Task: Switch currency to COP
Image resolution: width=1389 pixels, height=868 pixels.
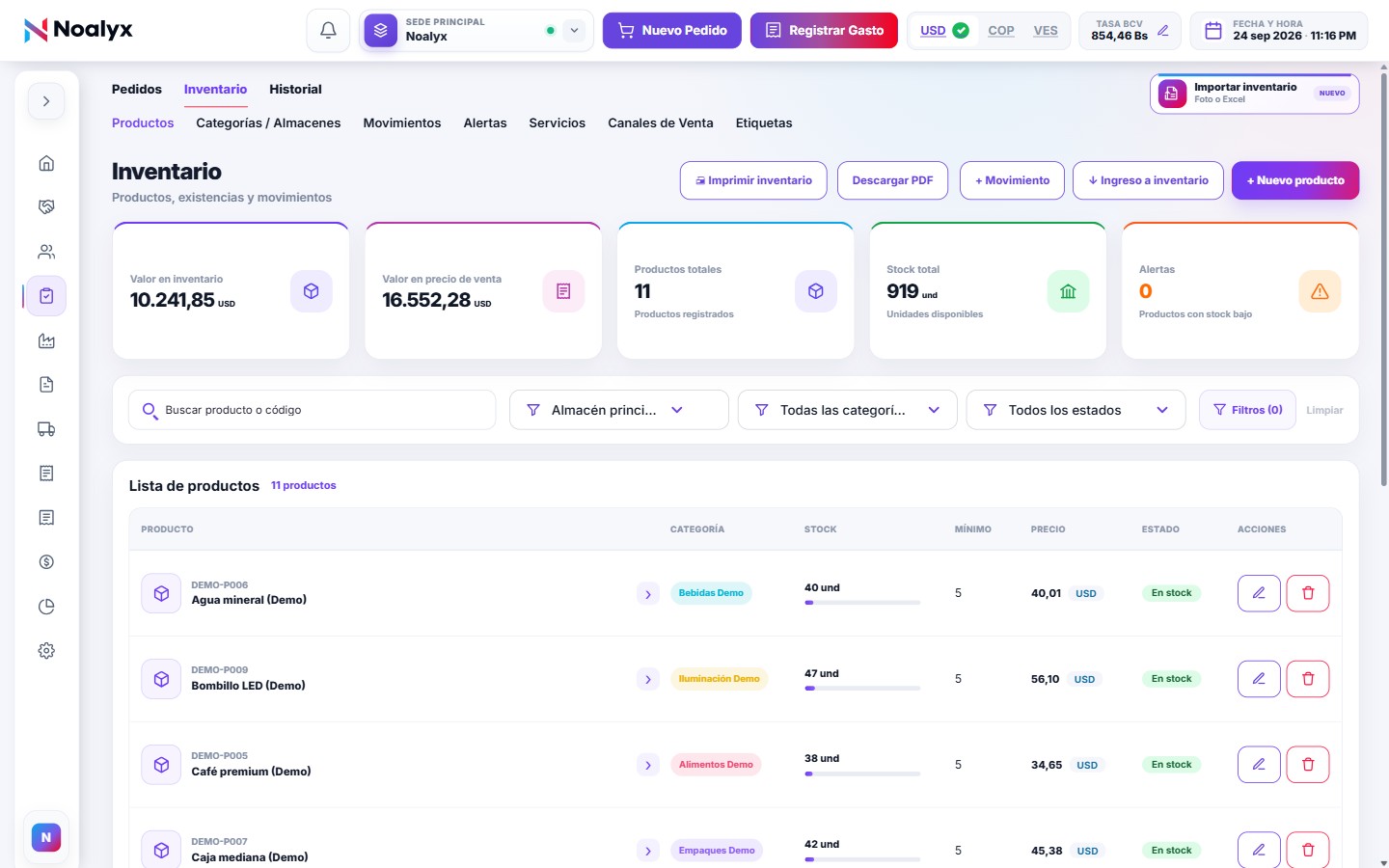Action: pyautogui.click(x=1001, y=31)
